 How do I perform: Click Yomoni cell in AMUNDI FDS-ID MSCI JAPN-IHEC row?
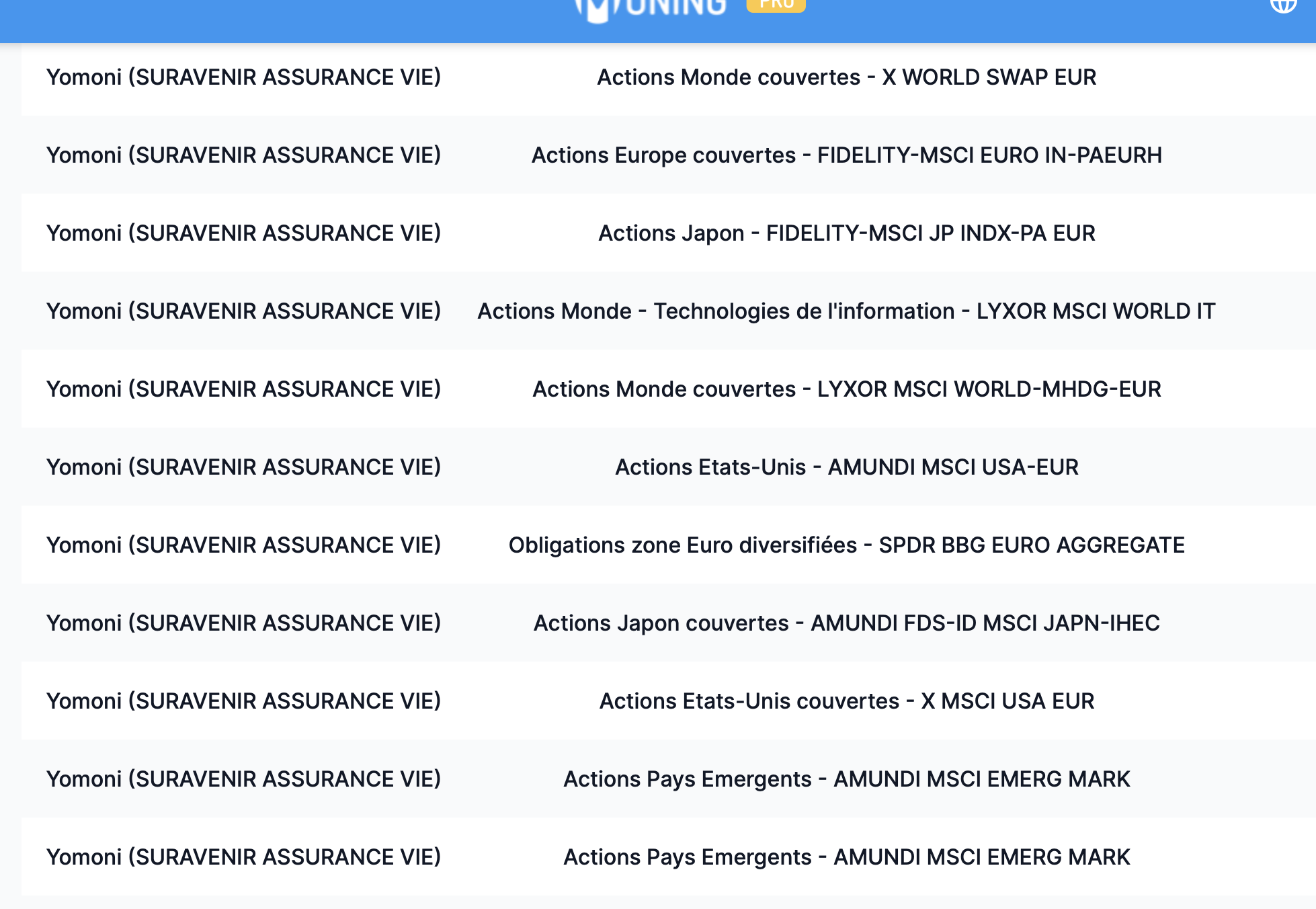coord(243,623)
